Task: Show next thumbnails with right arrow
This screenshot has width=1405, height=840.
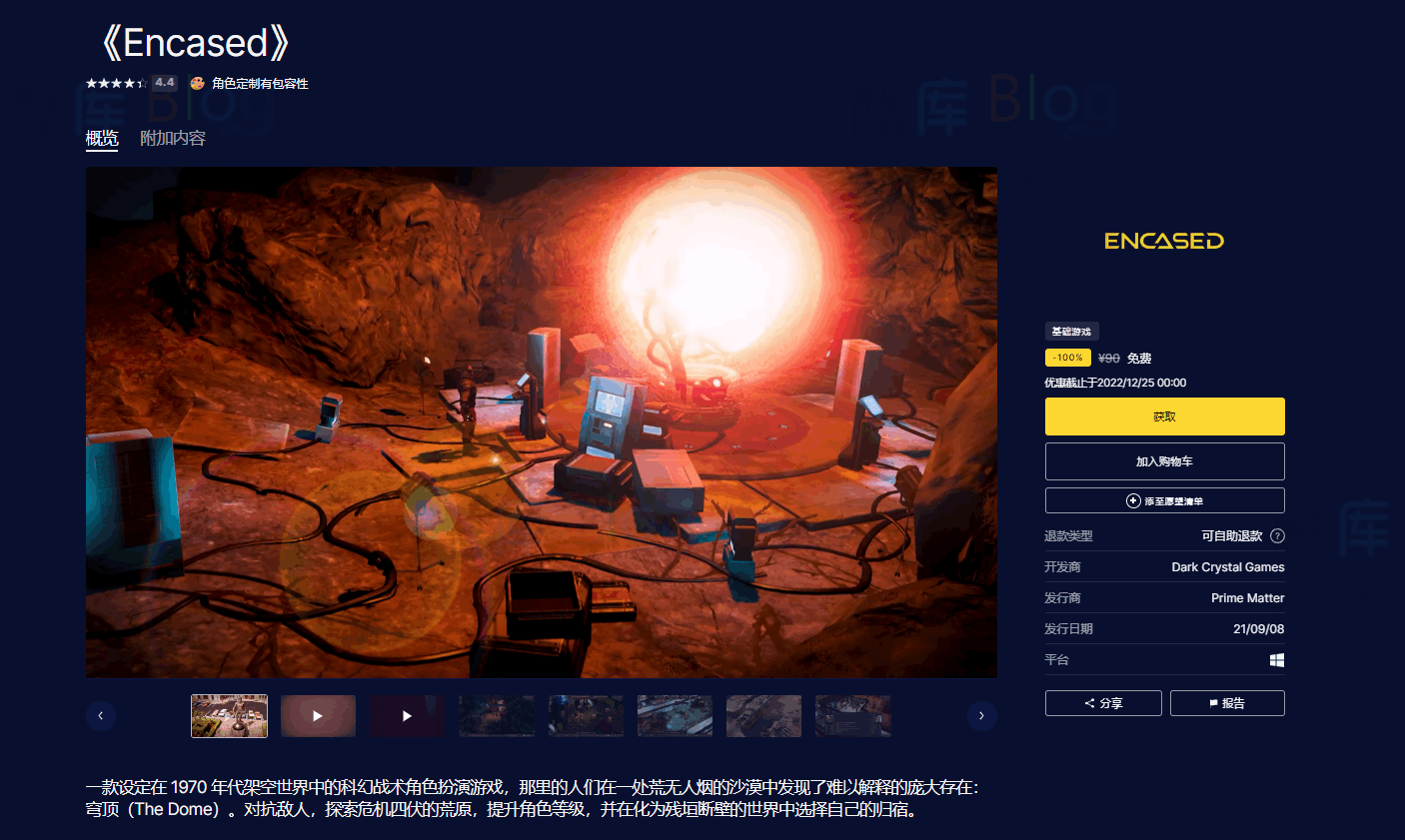Action: point(981,716)
